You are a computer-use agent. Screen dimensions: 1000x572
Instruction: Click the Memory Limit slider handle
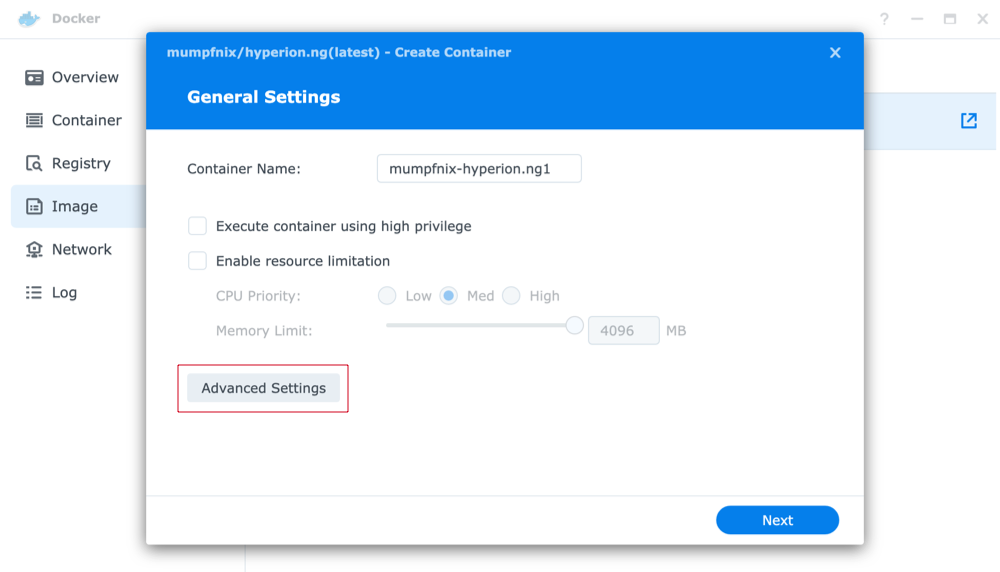pyautogui.click(x=574, y=325)
